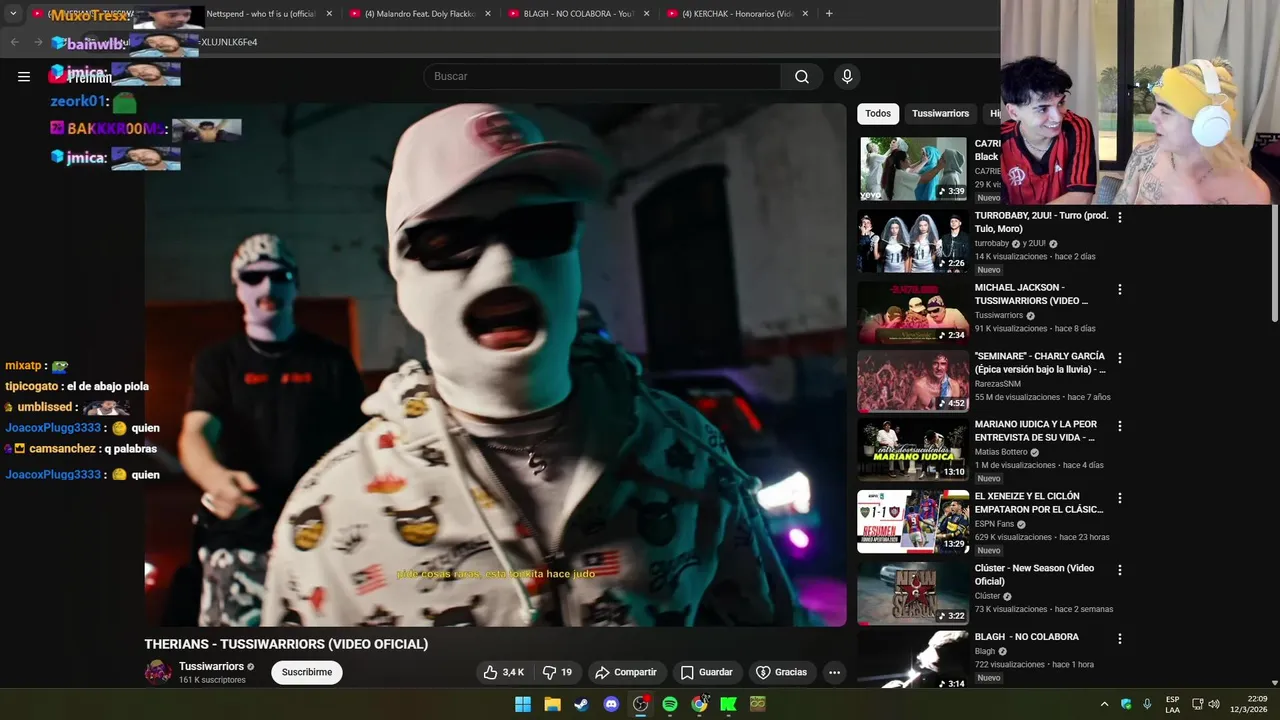This screenshot has height=720, width=1280.
Task: Select the Tussiwarriors filter chip
Action: [940, 114]
